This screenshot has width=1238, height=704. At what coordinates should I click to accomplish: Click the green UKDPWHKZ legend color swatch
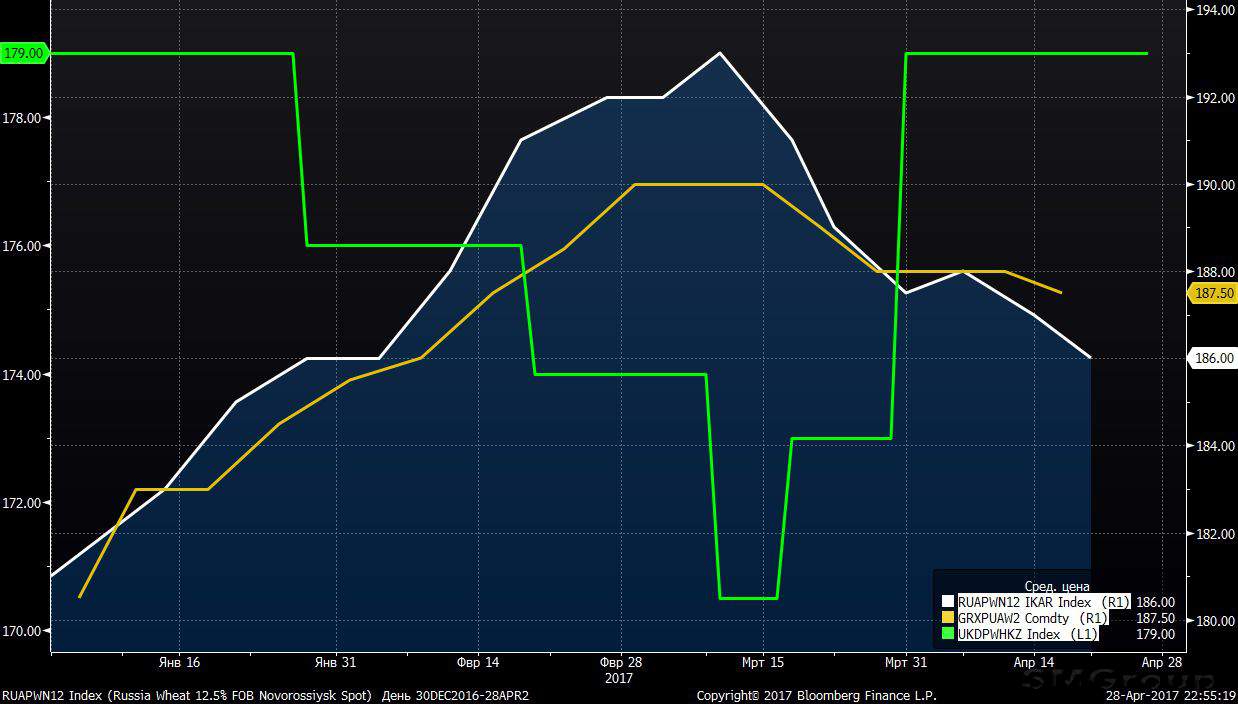pos(949,634)
